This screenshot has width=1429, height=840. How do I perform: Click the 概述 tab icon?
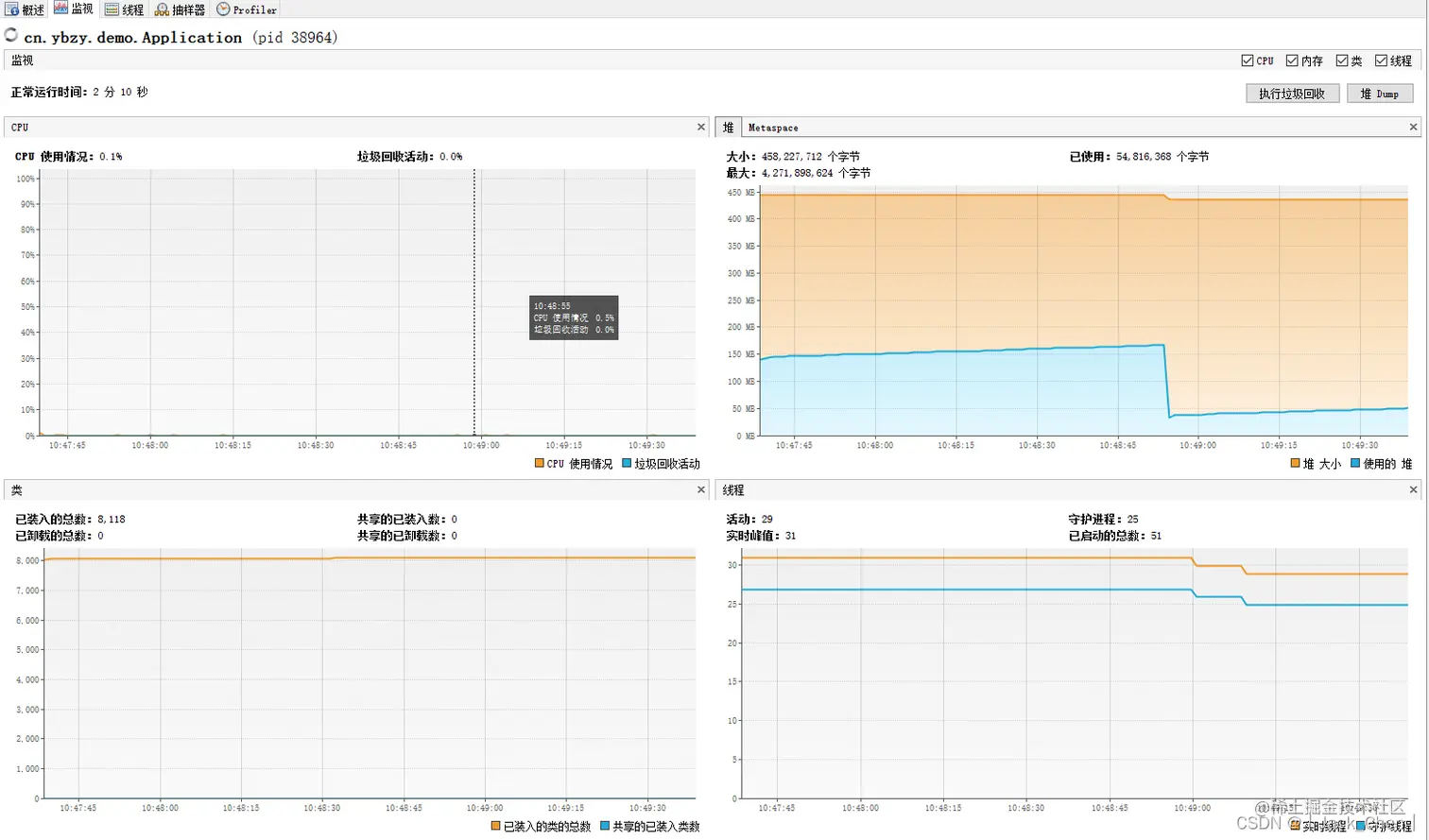[x=11, y=9]
